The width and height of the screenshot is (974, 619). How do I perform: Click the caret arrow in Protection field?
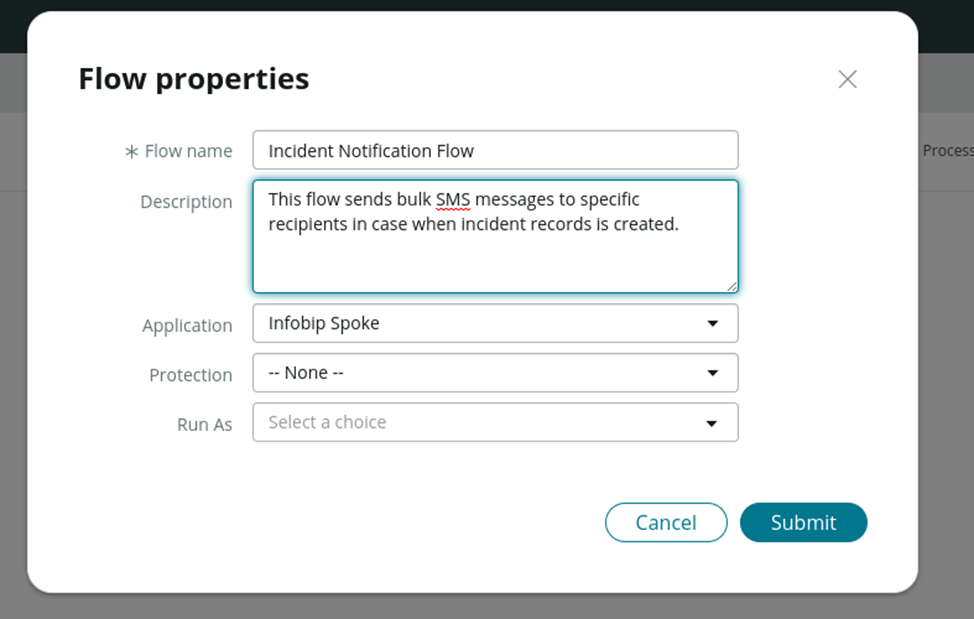pos(712,373)
